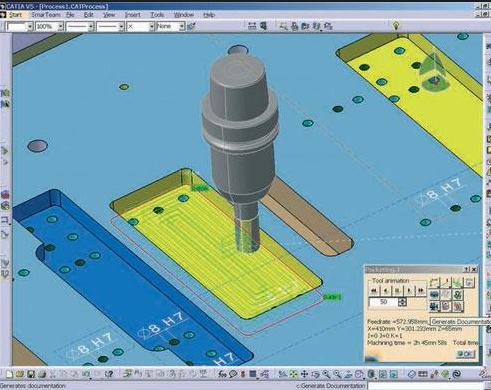The height and width of the screenshot is (390, 491).
Task: Click the Save disk icon in bottom toolbar
Action: pos(31,374)
